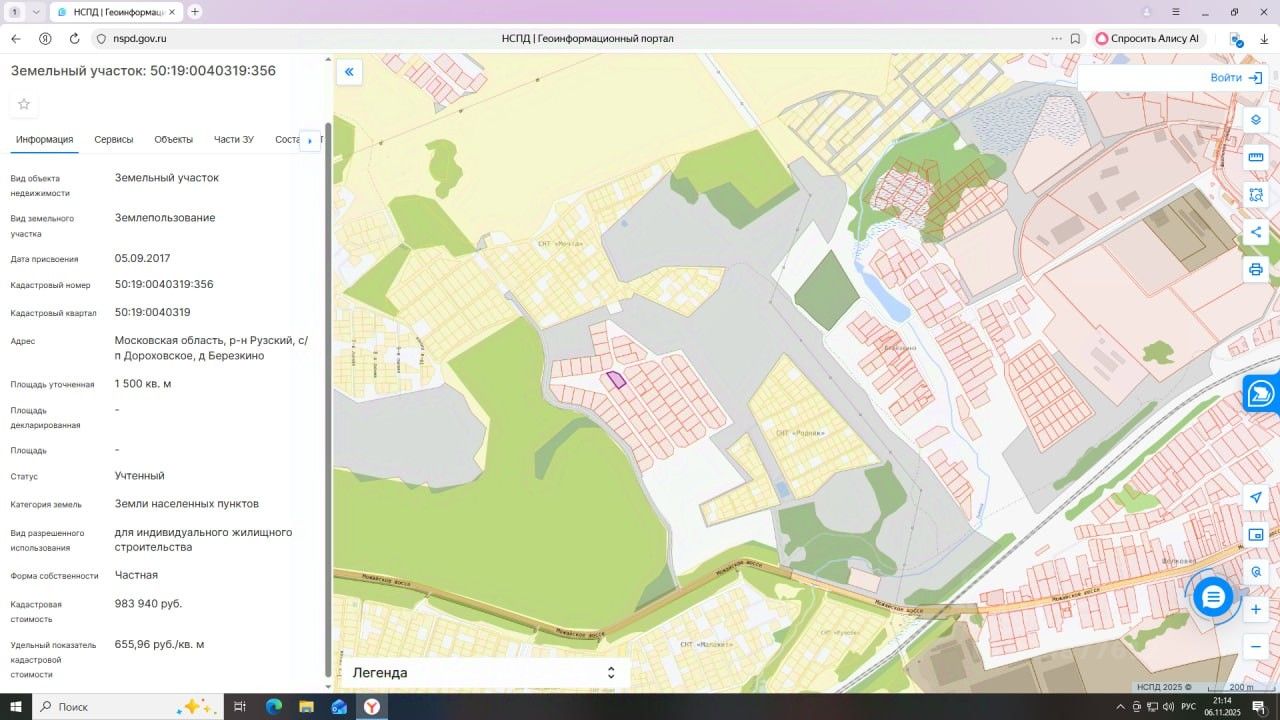Open the tab list dropdown arrow
Image resolution: width=1280 pixels, height=720 pixels.
tap(37, 12)
